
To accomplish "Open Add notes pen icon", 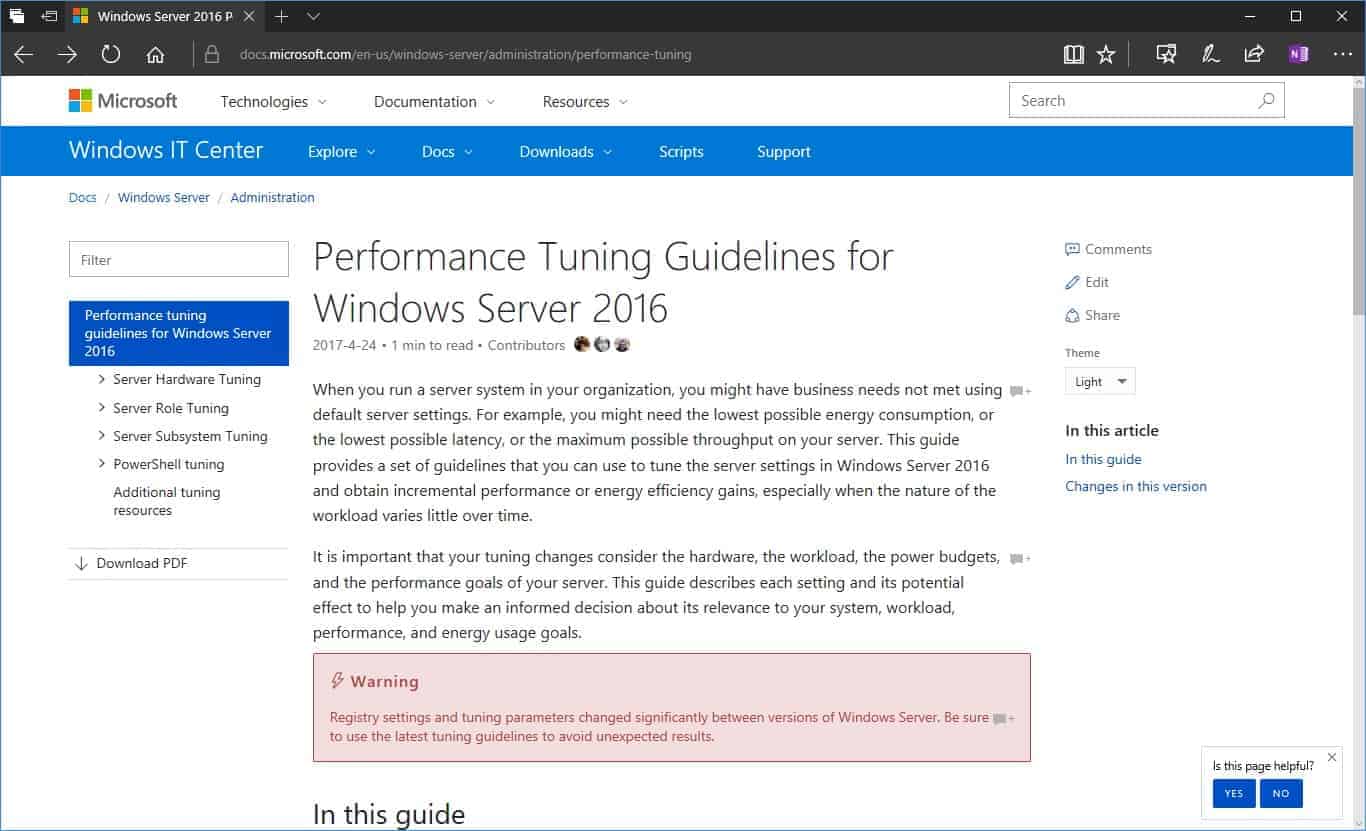I will [1211, 55].
